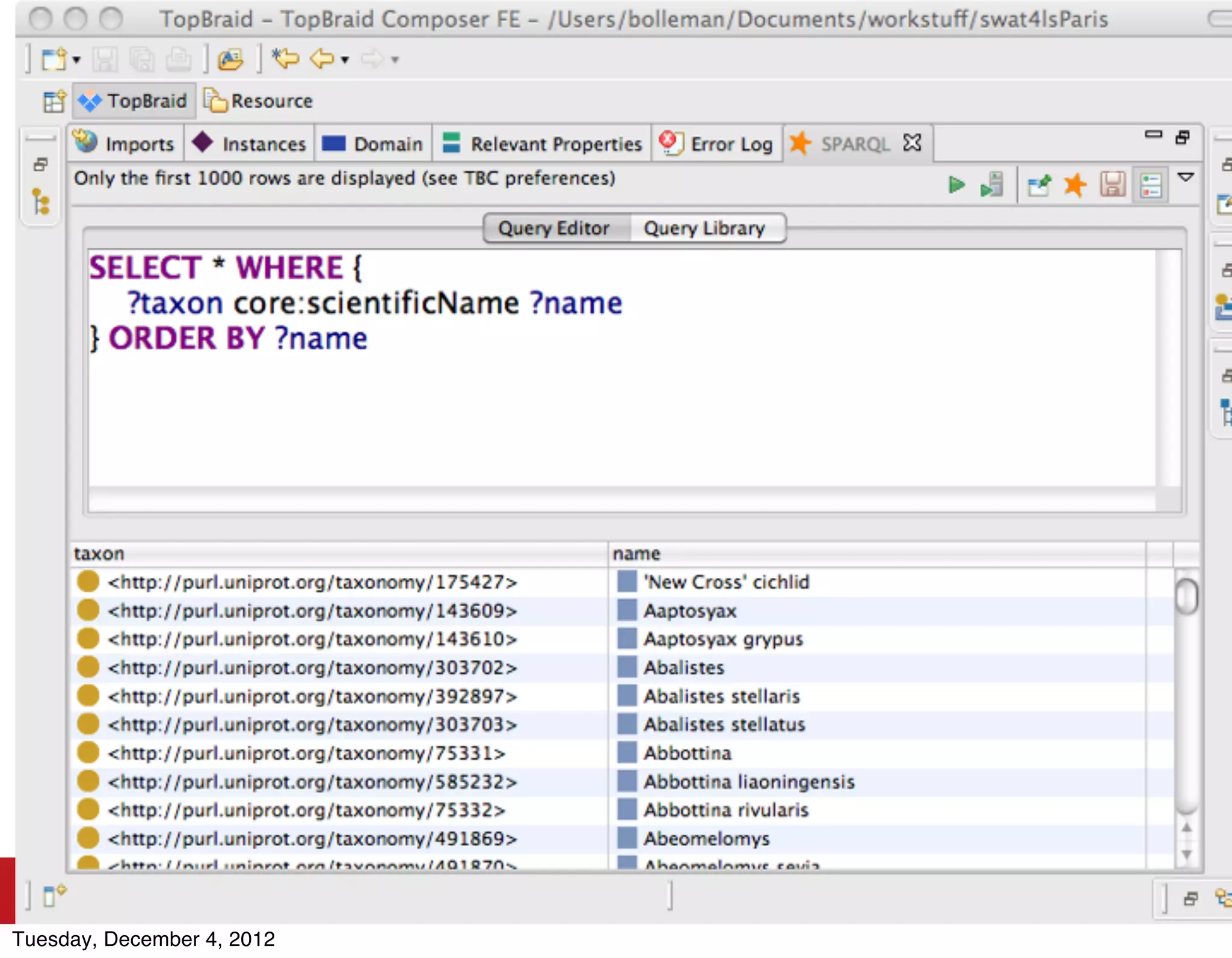
Task: Click the red floppy disk save icon
Action: 1112,185
